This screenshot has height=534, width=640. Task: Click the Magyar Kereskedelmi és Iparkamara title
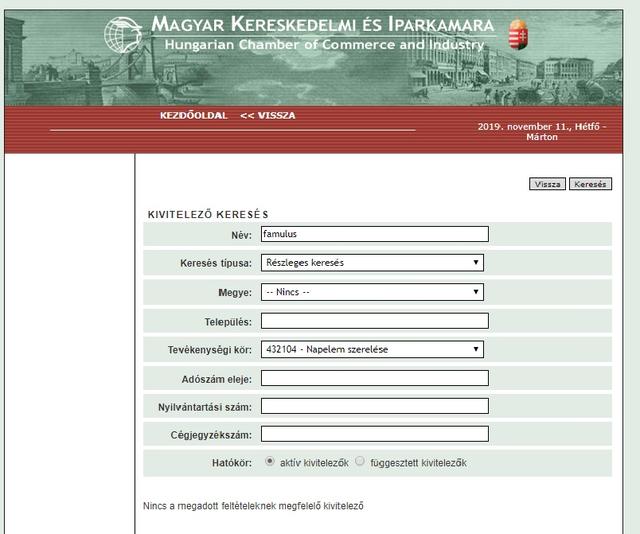(x=322, y=24)
